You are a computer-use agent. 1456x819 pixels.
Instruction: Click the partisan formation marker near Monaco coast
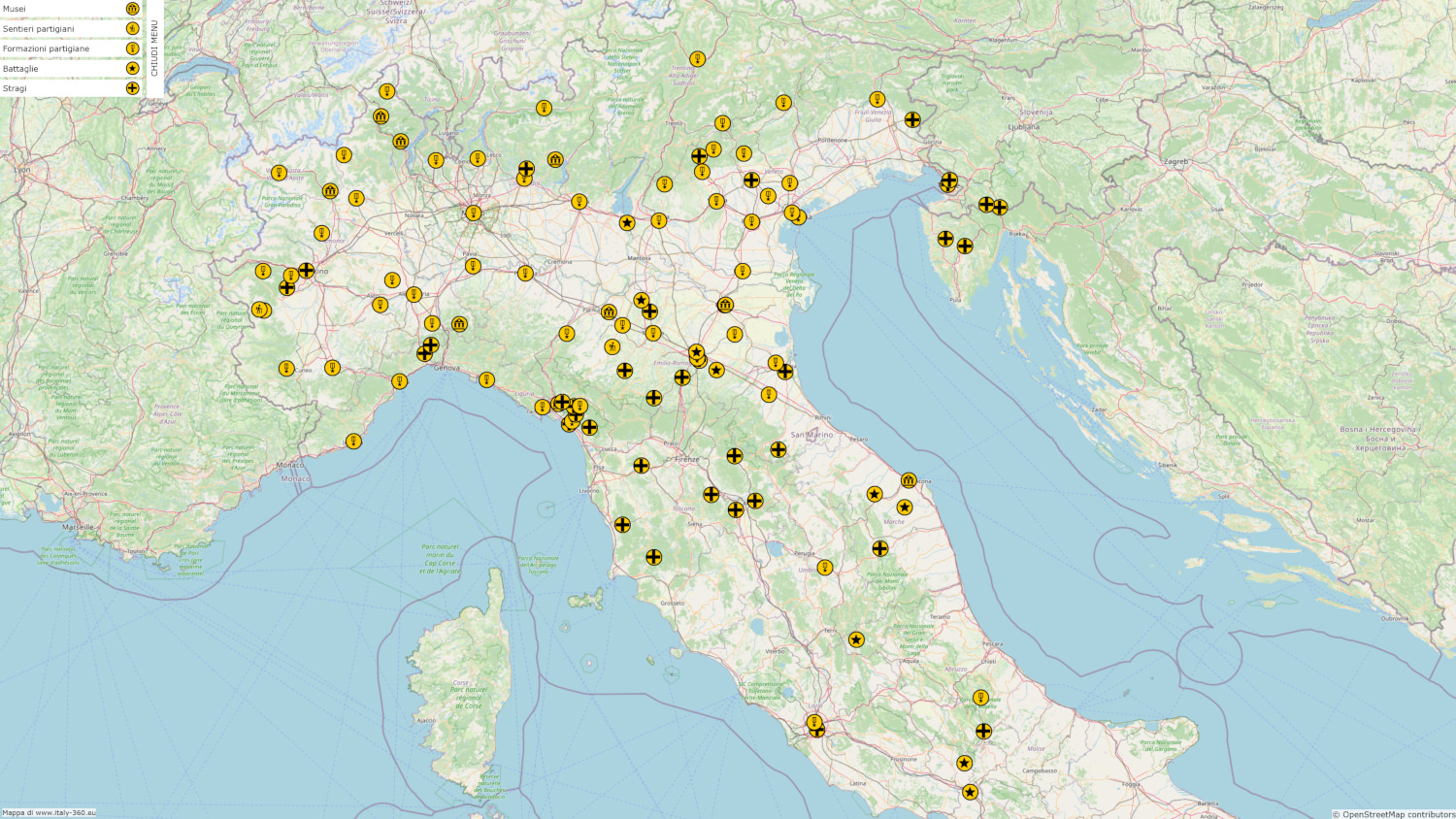(353, 441)
